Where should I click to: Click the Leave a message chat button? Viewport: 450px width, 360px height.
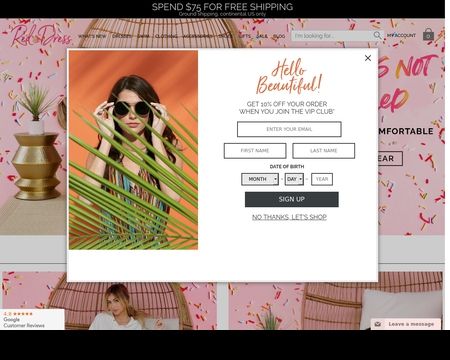[x=406, y=324]
